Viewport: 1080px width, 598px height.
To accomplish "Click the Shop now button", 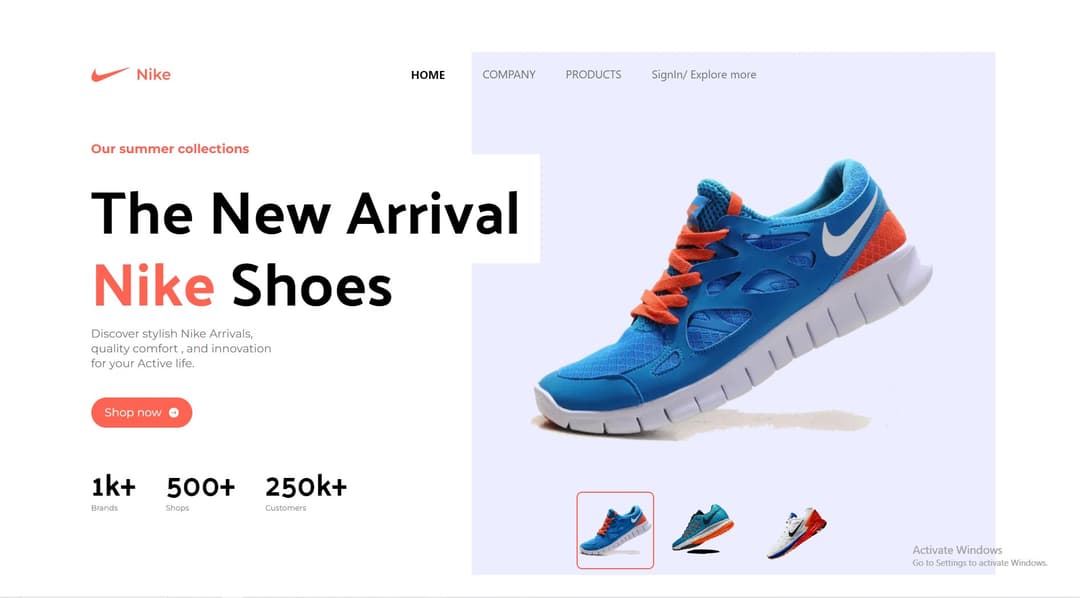I will click(141, 413).
